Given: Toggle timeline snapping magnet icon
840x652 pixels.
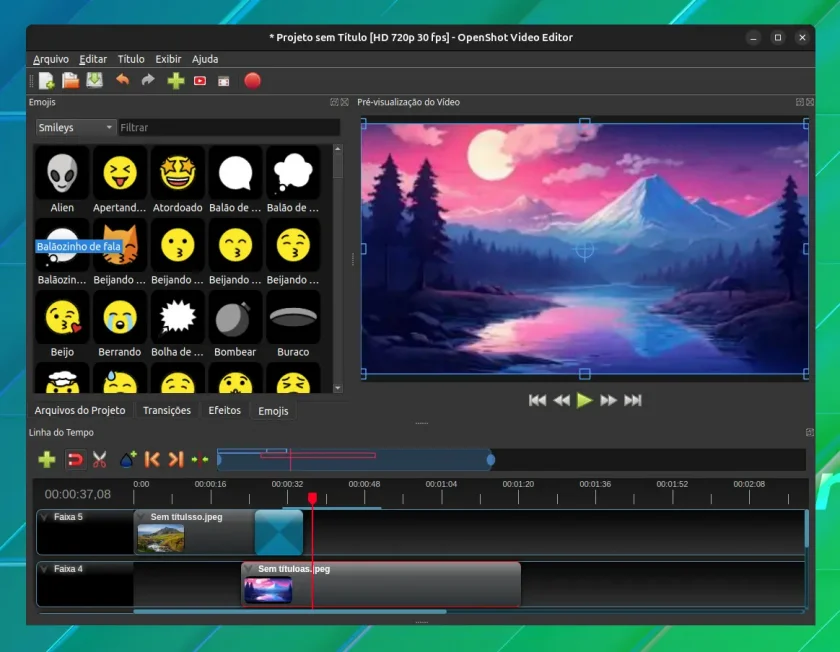Looking at the screenshot, I should click(75, 459).
